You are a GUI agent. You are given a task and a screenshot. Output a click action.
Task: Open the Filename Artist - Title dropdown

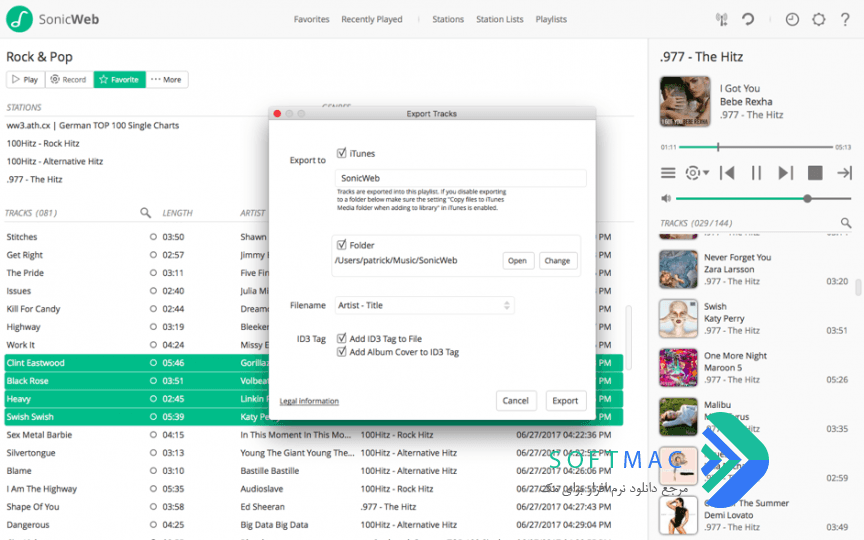pyautogui.click(x=424, y=305)
